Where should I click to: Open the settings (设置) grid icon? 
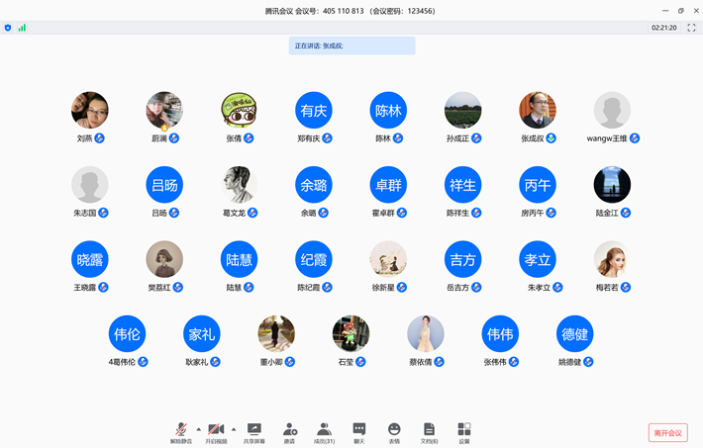click(x=464, y=429)
